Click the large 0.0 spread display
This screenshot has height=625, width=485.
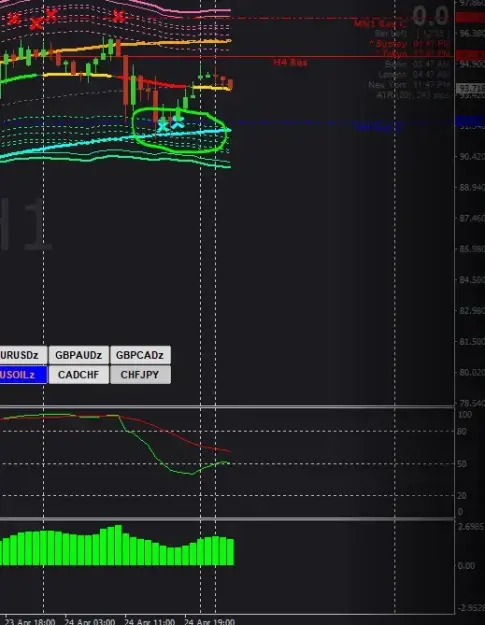click(430, 16)
